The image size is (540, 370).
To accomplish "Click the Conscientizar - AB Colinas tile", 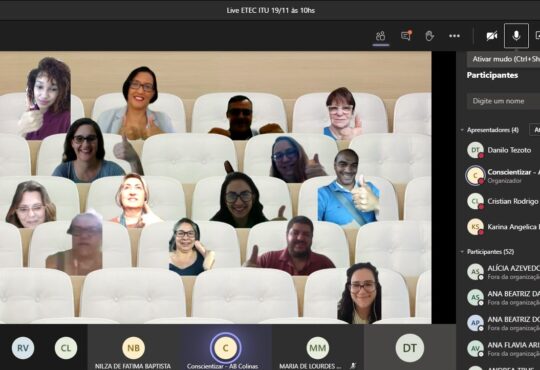I will coord(225,348).
